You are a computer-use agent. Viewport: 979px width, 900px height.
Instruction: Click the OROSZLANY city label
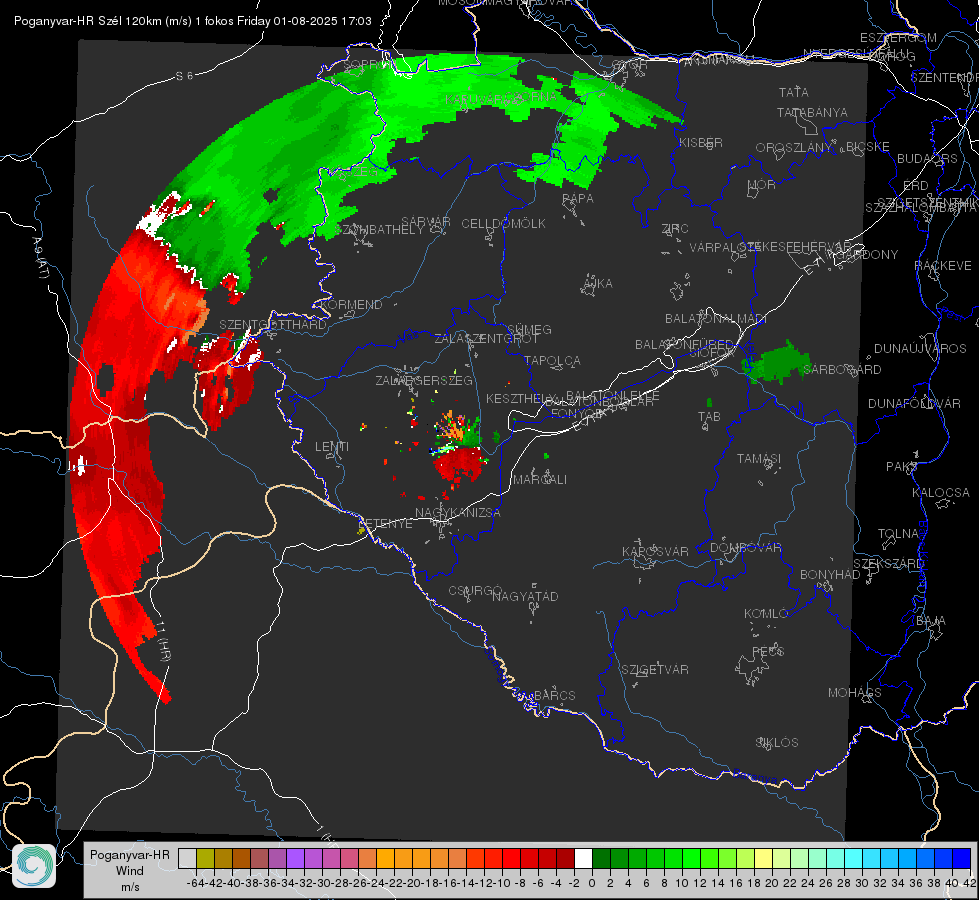[x=794, y=148]
